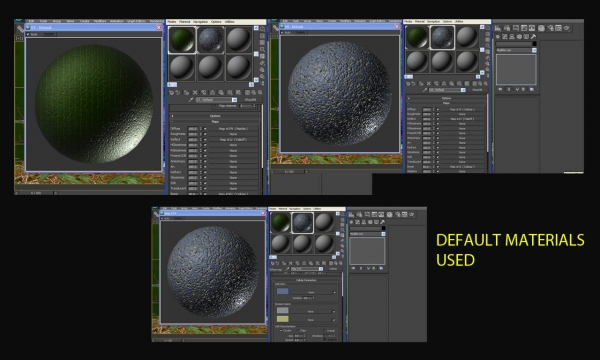Click Pin Stack icon below bottom modifier list

click(x=353, y=269)
